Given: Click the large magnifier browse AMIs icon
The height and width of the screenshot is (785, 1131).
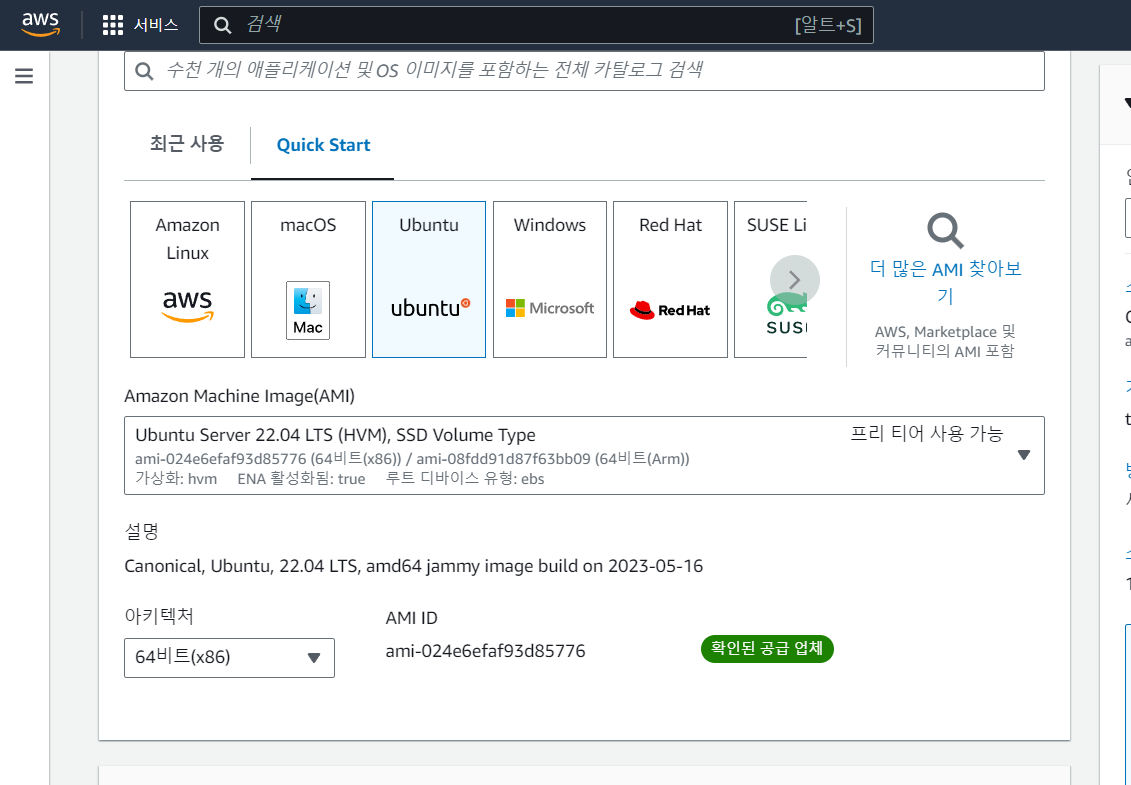Looking at the screenshot, I should point(945,230).
